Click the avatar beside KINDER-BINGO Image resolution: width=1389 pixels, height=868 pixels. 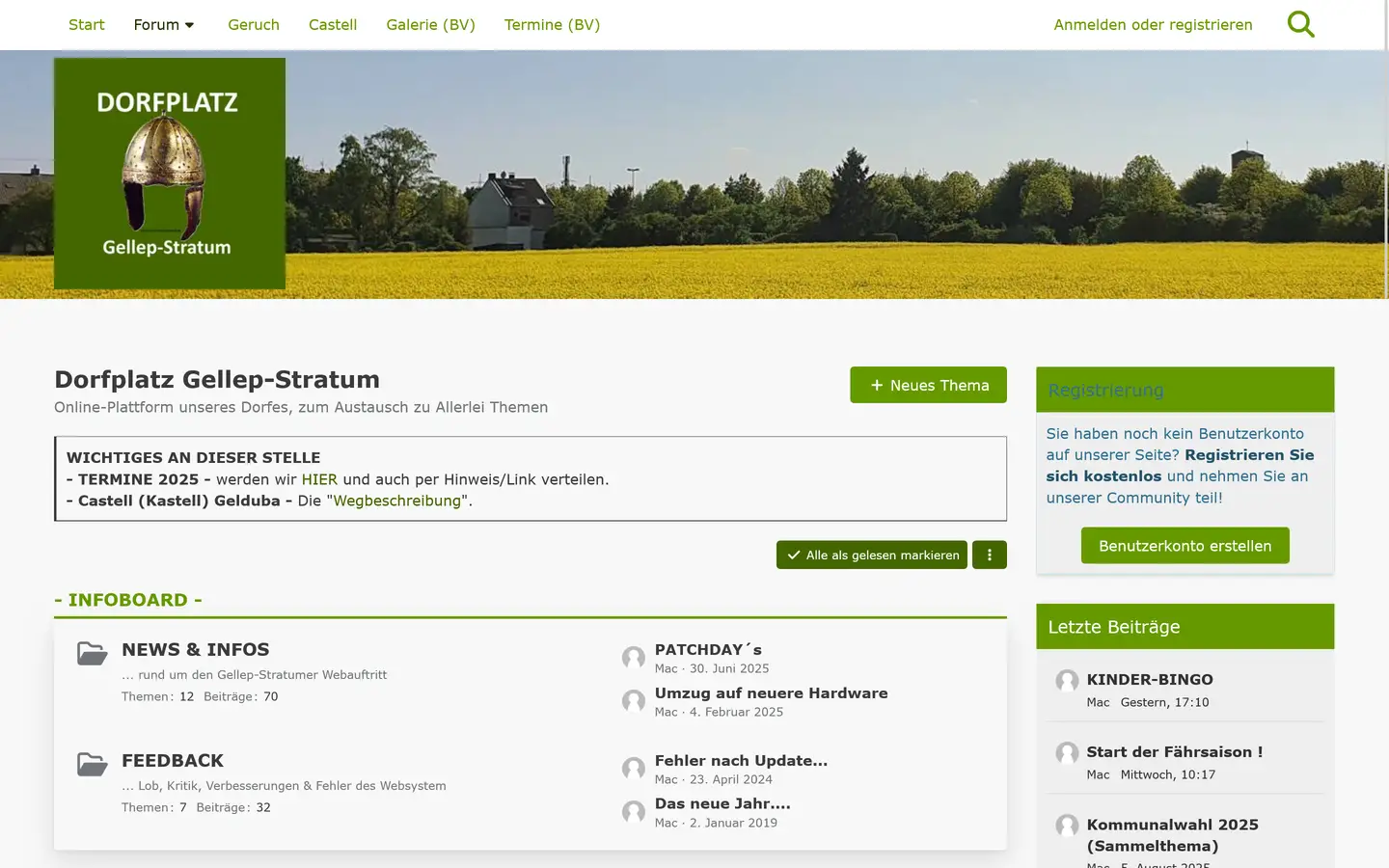coord(1066,681)
